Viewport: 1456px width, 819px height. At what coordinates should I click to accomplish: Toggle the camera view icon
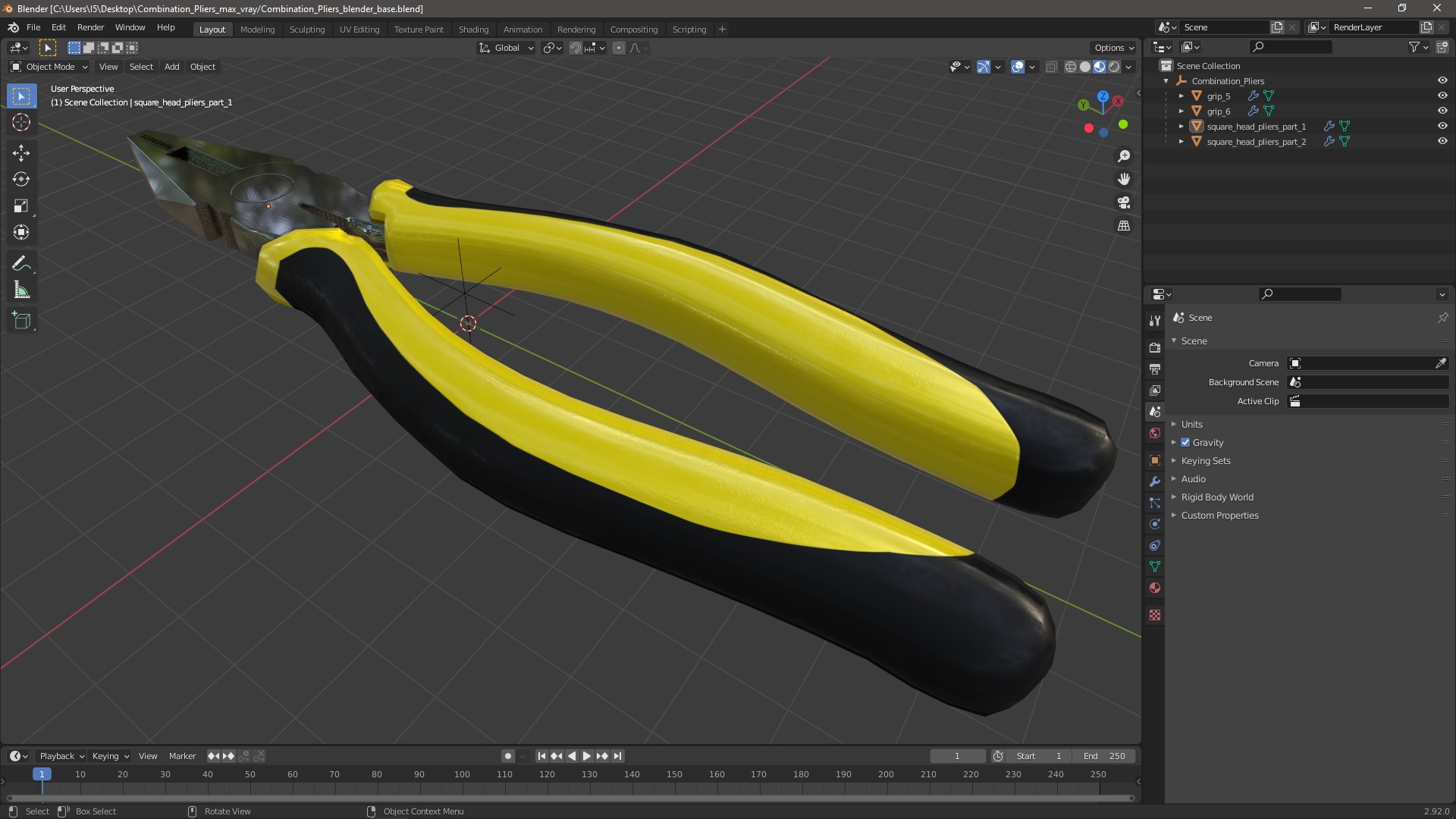tap(1124, 202)
